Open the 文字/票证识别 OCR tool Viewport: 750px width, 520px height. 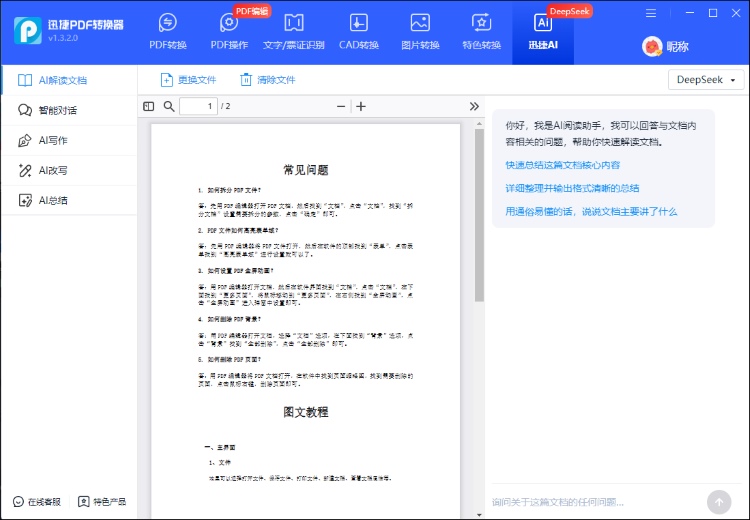(x=294, y=32)
